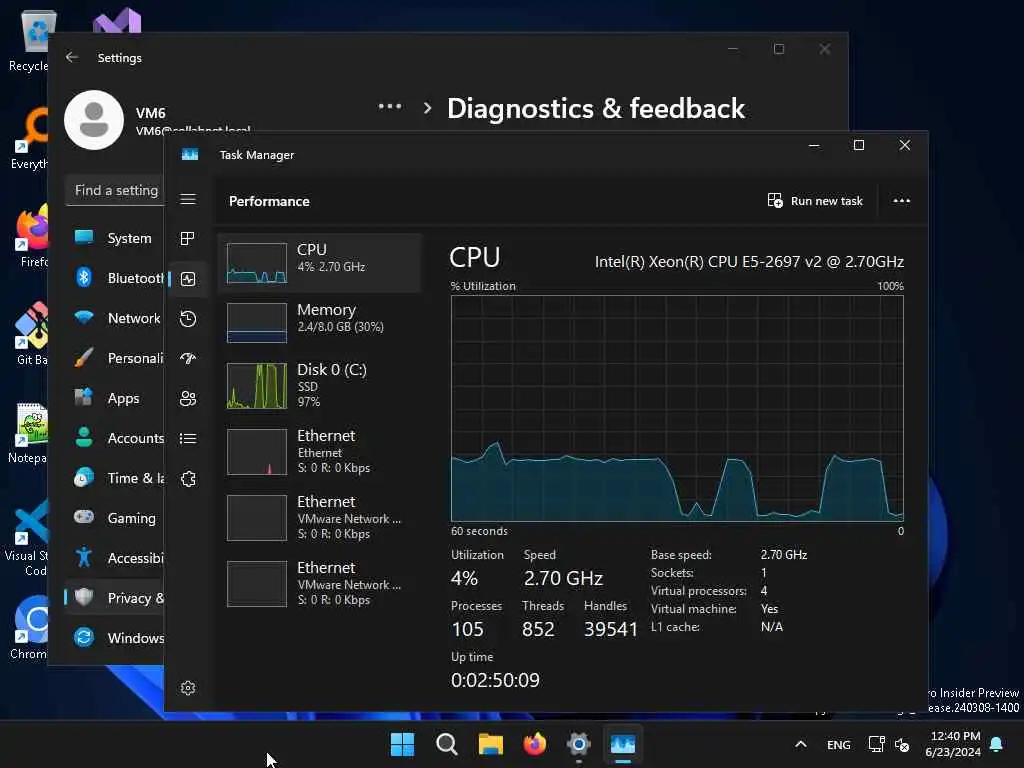The width and height of the screenshot is (1024, 768).
Task: Expand Settings breadcrumb ellipsis
Action: tap(390, 107)
